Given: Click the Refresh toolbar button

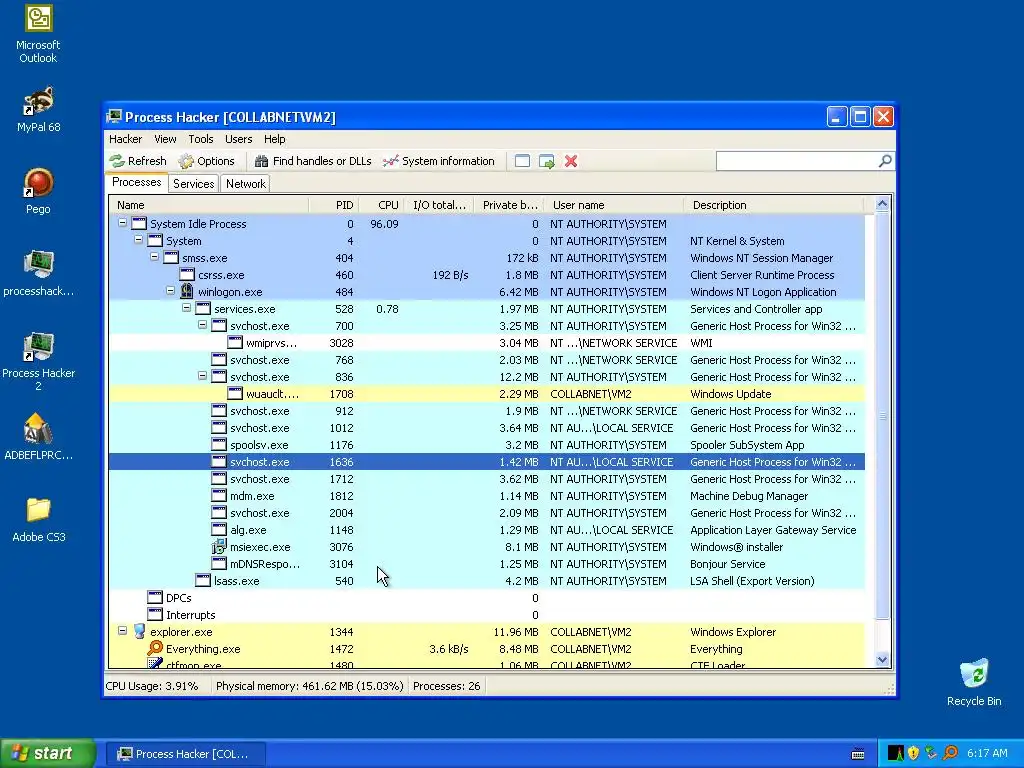Looking at the screenshot, I should (x=138, y=161).
